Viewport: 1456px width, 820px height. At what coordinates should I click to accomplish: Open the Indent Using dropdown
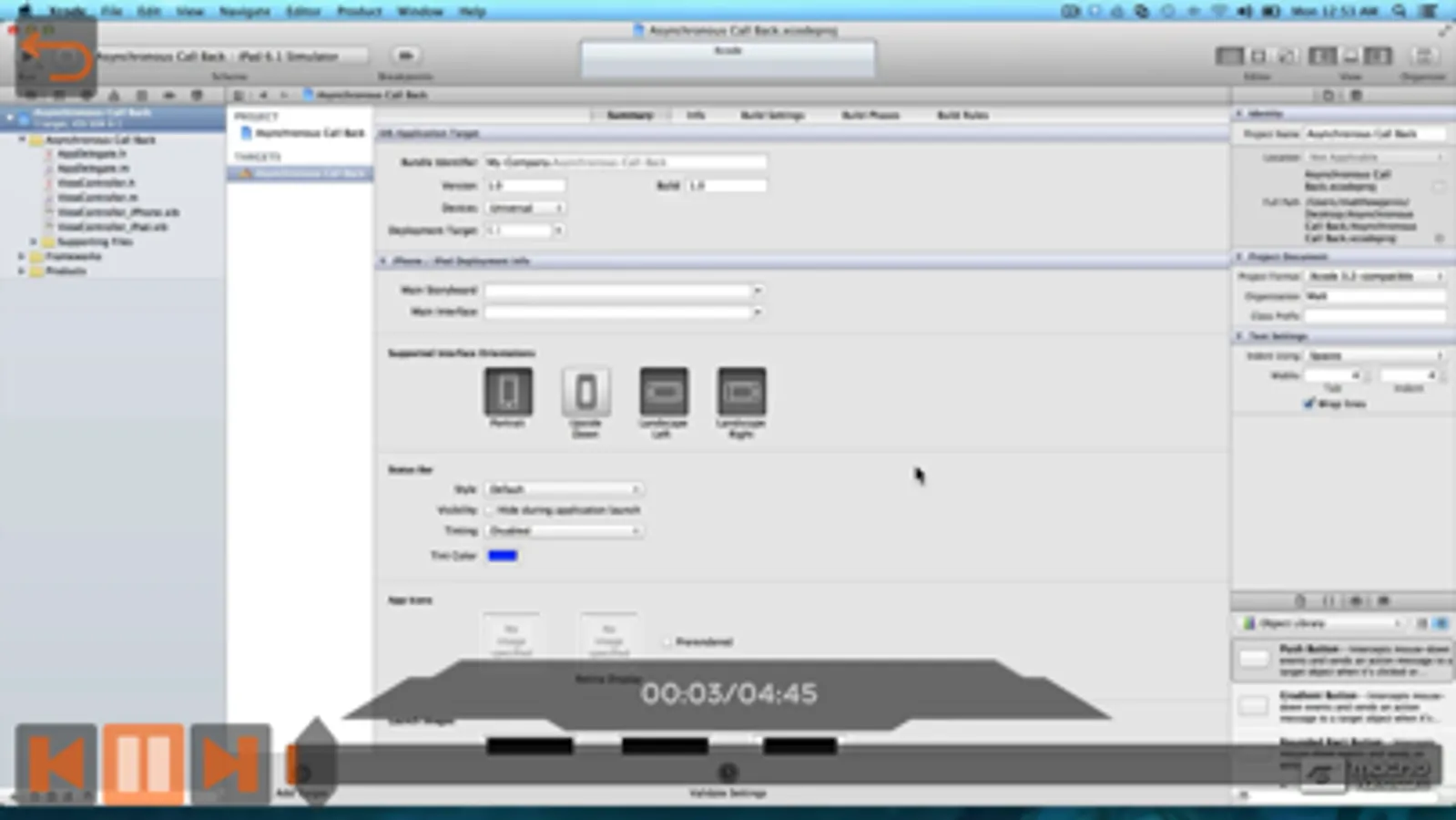[x=1376, y=356]
